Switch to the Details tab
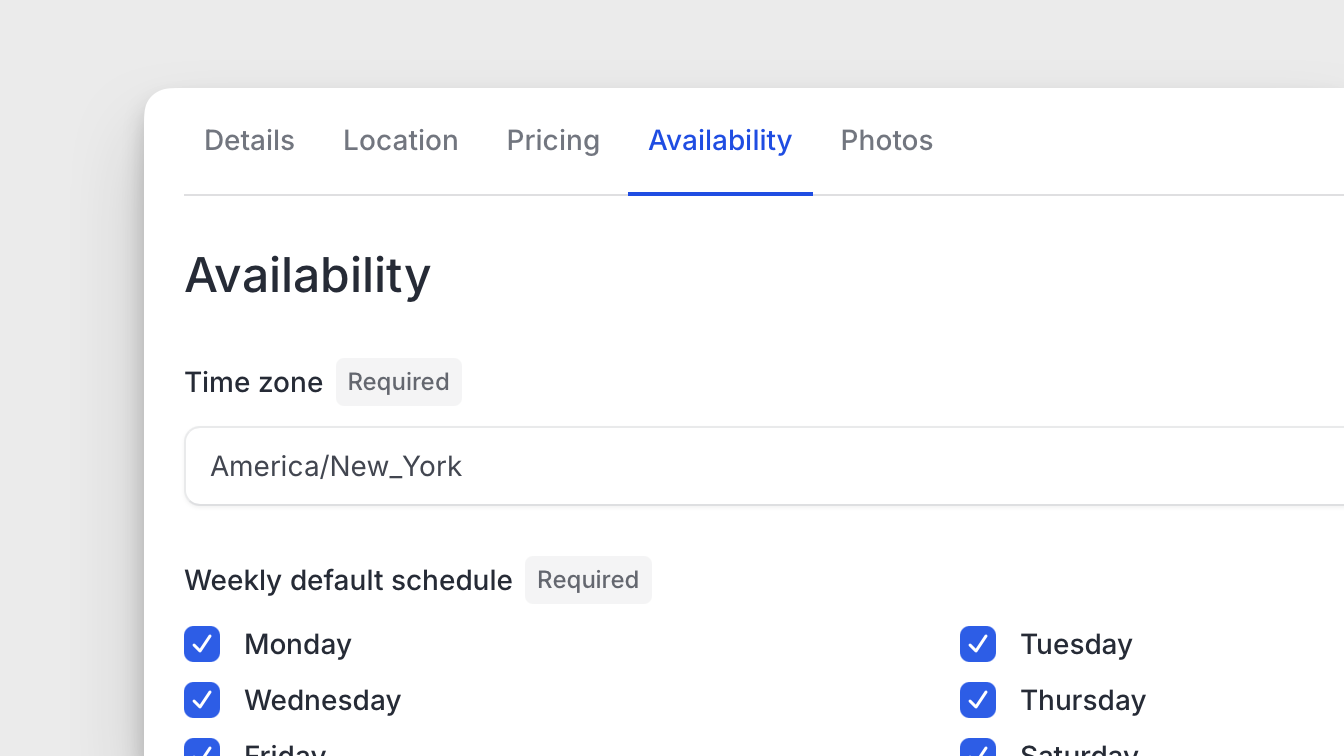This screenshot has width=1344, height=756. point(249,141)
